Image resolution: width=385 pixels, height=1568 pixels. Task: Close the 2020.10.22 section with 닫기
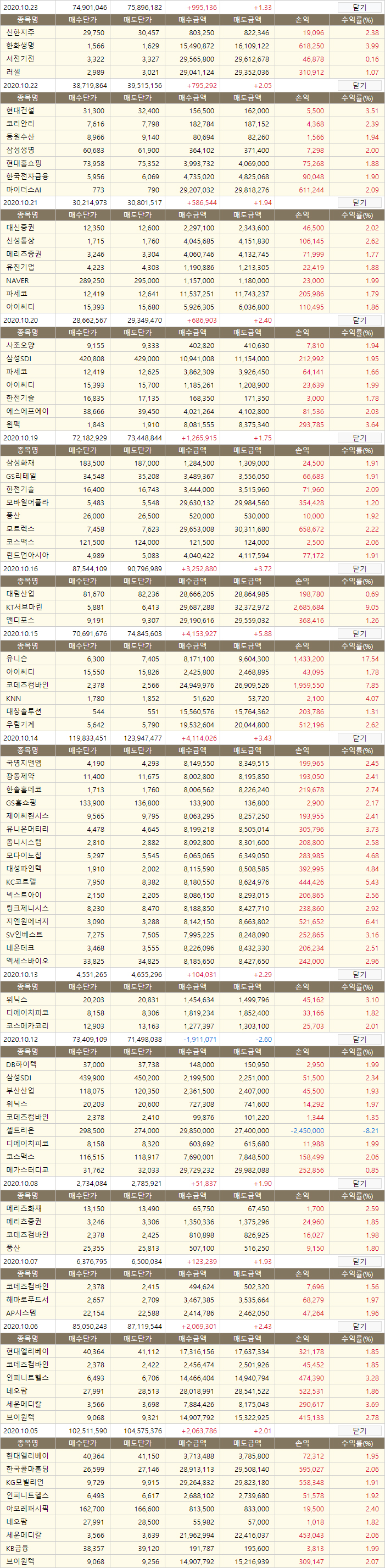[359, 86]
